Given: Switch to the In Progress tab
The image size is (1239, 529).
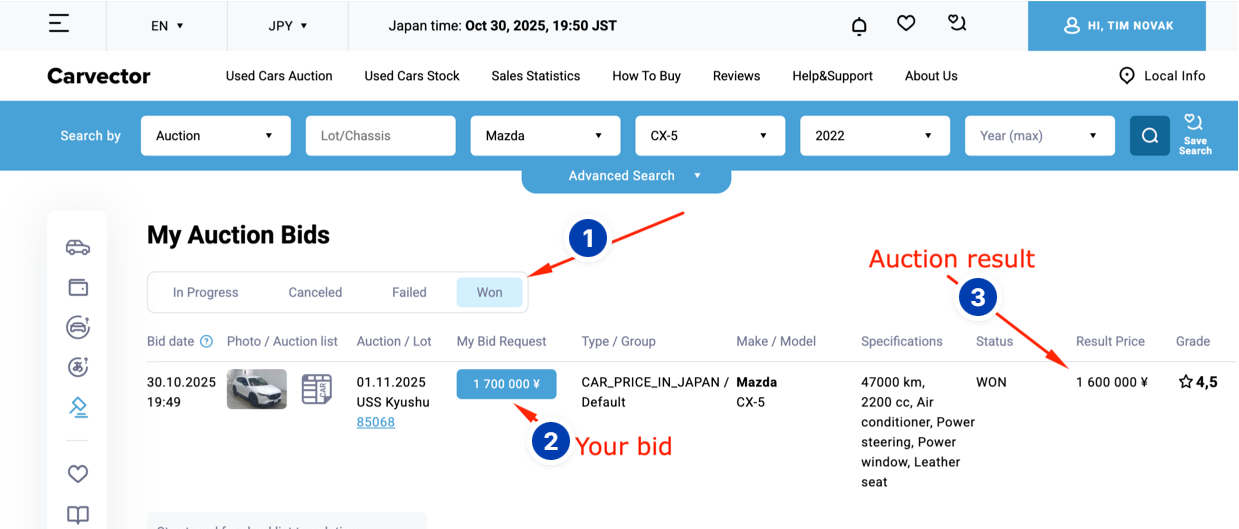Looking at the screenshot, I should [205, 292].
